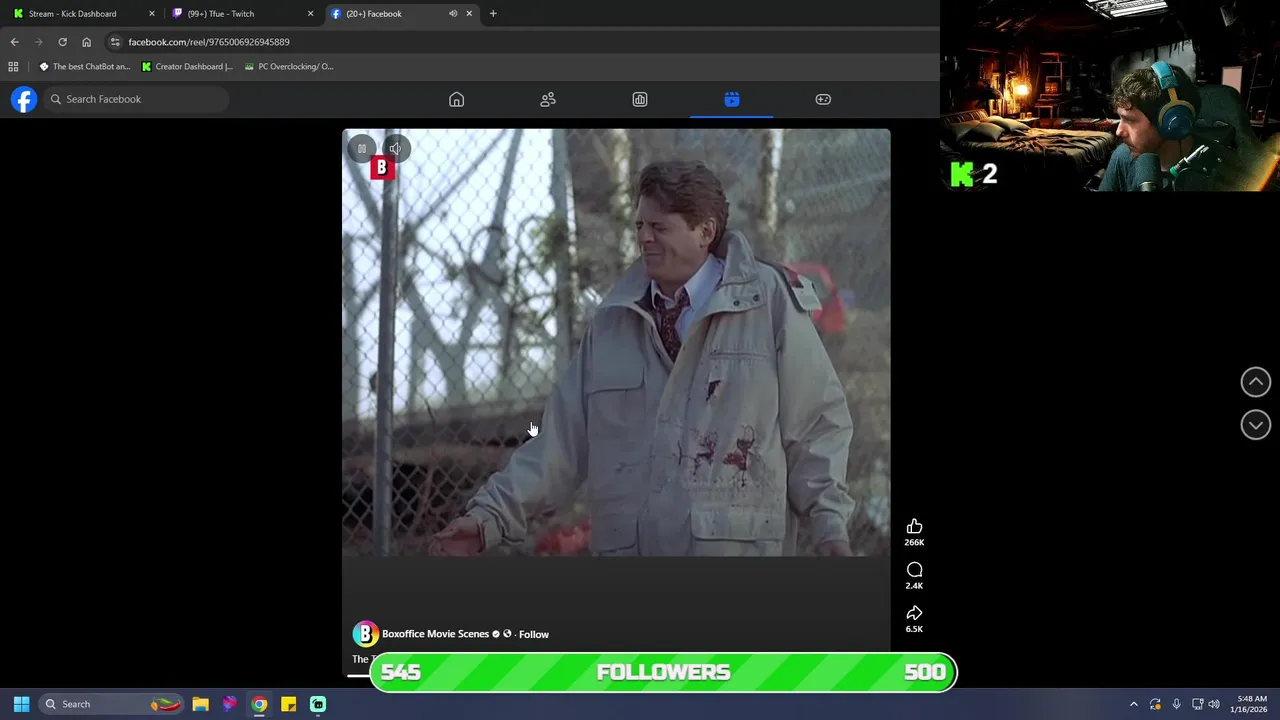
Task: Open the Professional dashboard chart icon
Action: 640,99
